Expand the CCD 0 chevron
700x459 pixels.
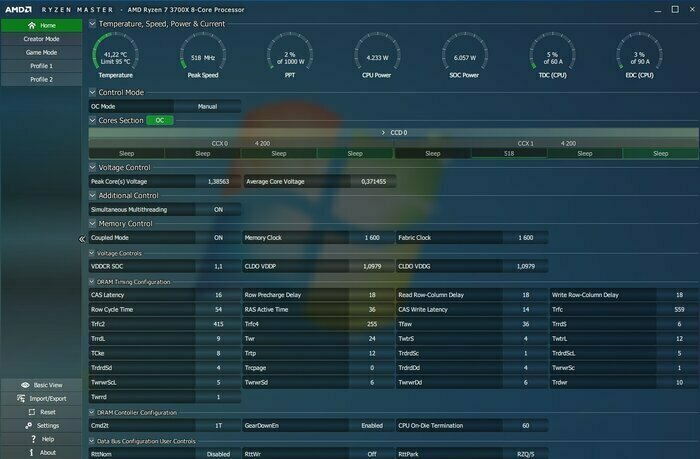(383, 133)
